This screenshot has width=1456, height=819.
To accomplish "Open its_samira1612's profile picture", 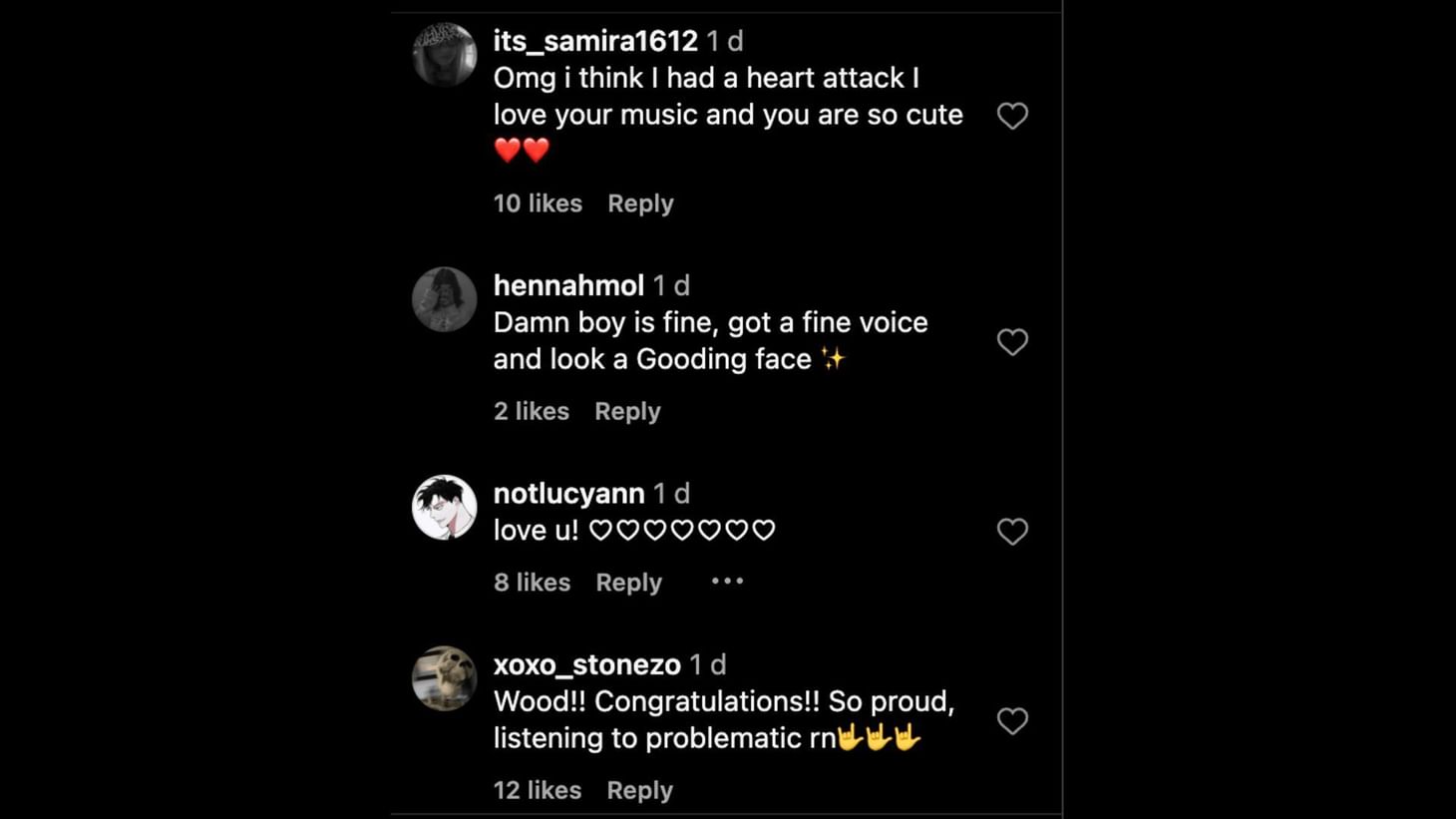I will click(445, 54).
